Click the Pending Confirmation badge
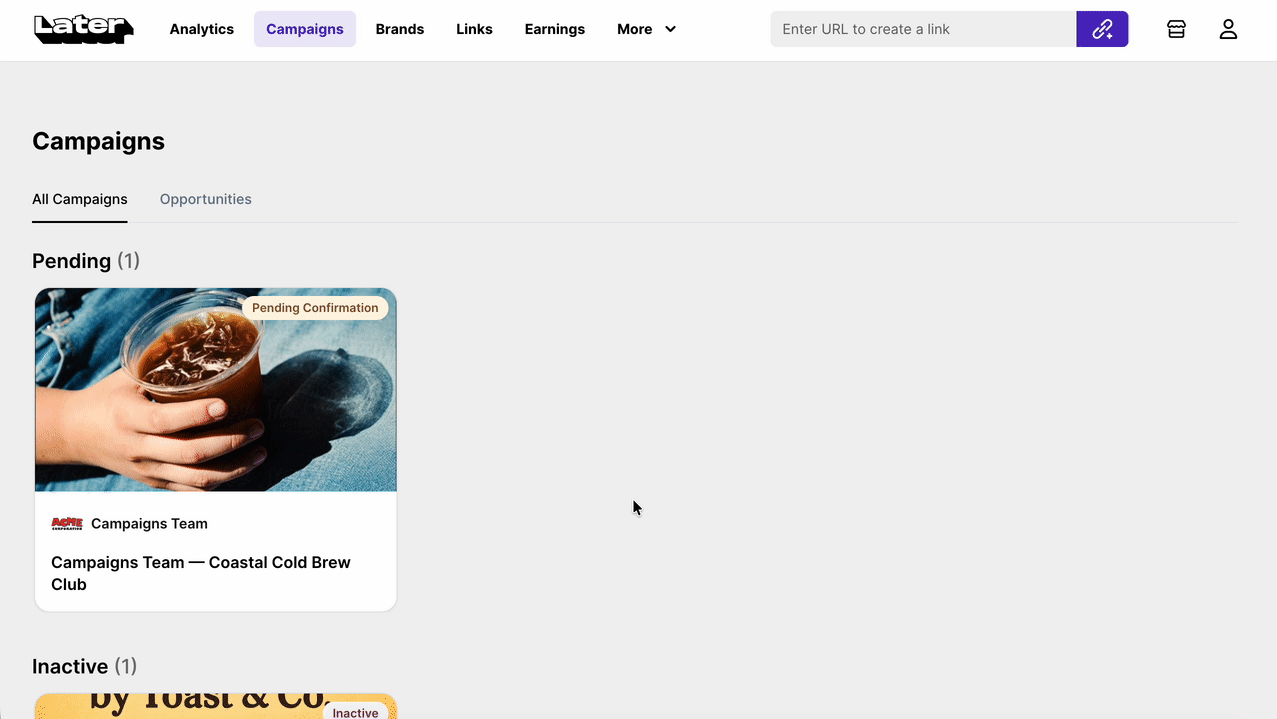The width and height of the screenshot is (1277, 719). click(x=315, y=308)
